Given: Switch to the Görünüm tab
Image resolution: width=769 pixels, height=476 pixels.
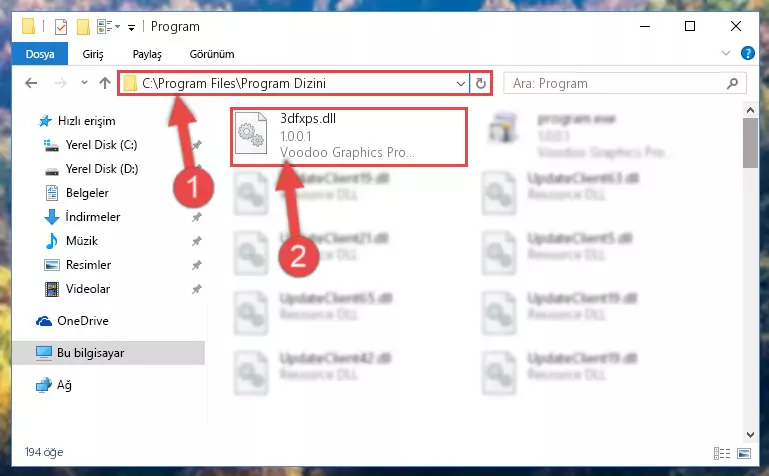Looking at the screenshot, I should click(212, 54).
